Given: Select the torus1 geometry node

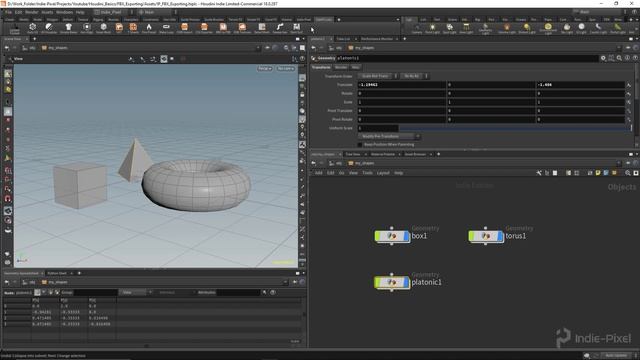Looking at the screenshot, I should click(x=486, y=236).
